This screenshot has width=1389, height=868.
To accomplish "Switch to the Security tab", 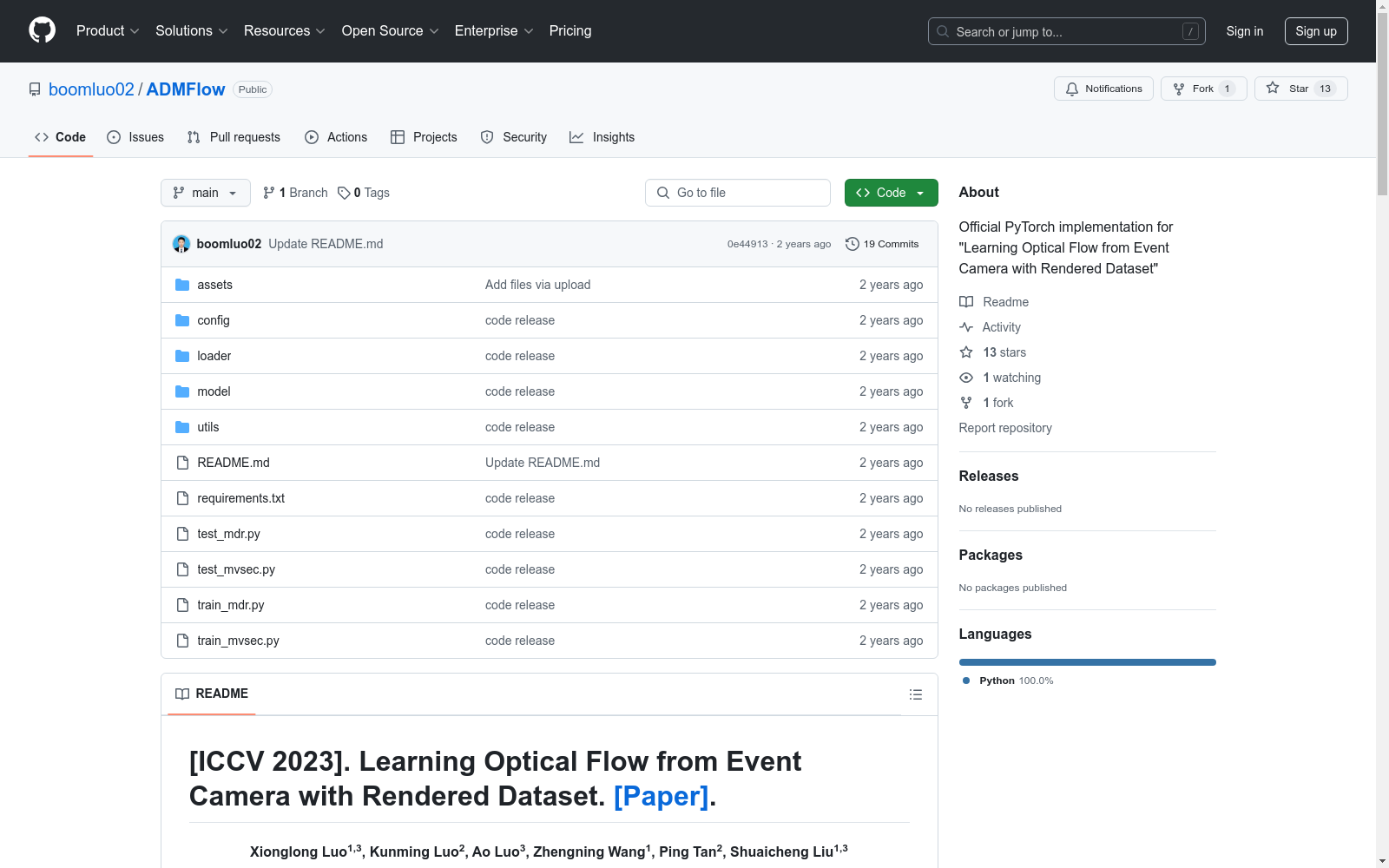I will [514, 137].
